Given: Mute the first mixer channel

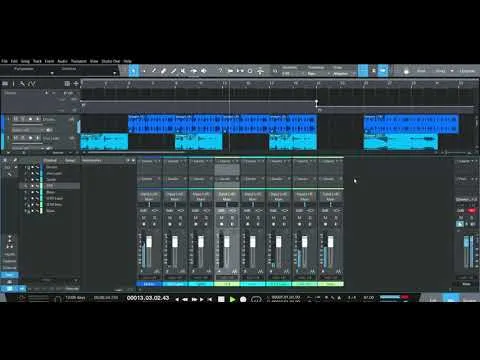Looking at the screenshot, I should tap(144, 218).
